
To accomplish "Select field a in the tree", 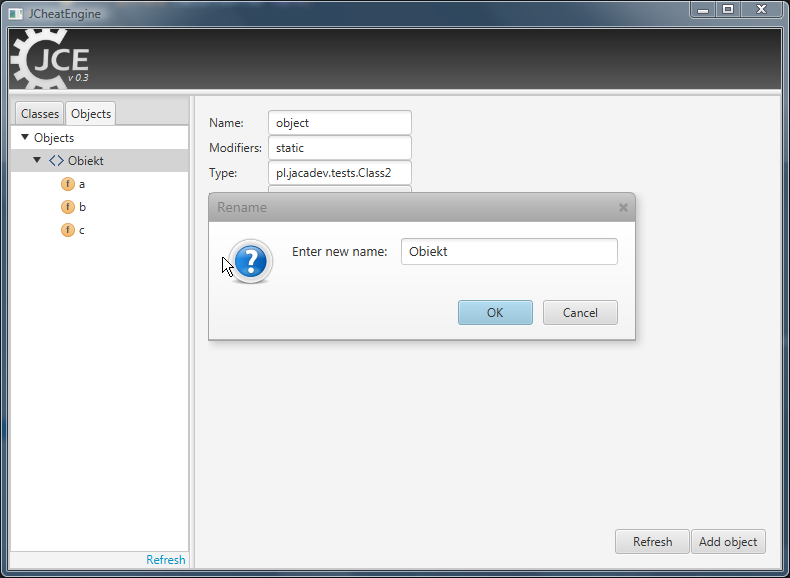I will tap(99, 184).
